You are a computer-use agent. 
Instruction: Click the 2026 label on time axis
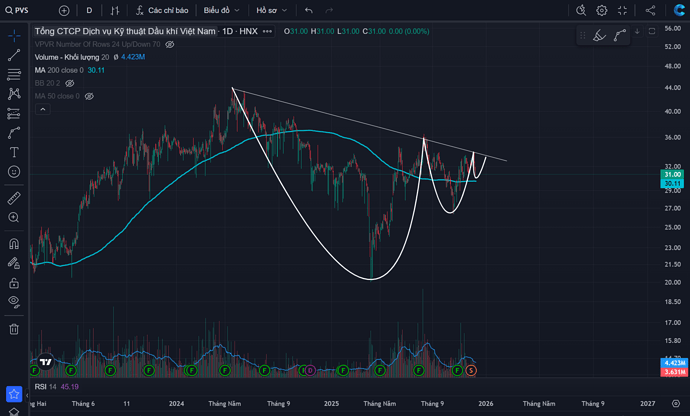point(486,403)
